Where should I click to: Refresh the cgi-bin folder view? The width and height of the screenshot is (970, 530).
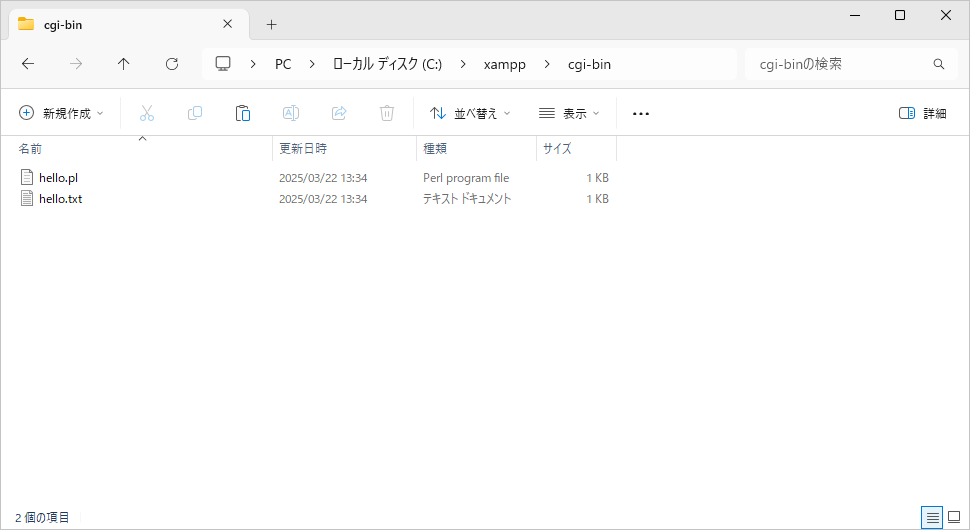click(172, 64)
